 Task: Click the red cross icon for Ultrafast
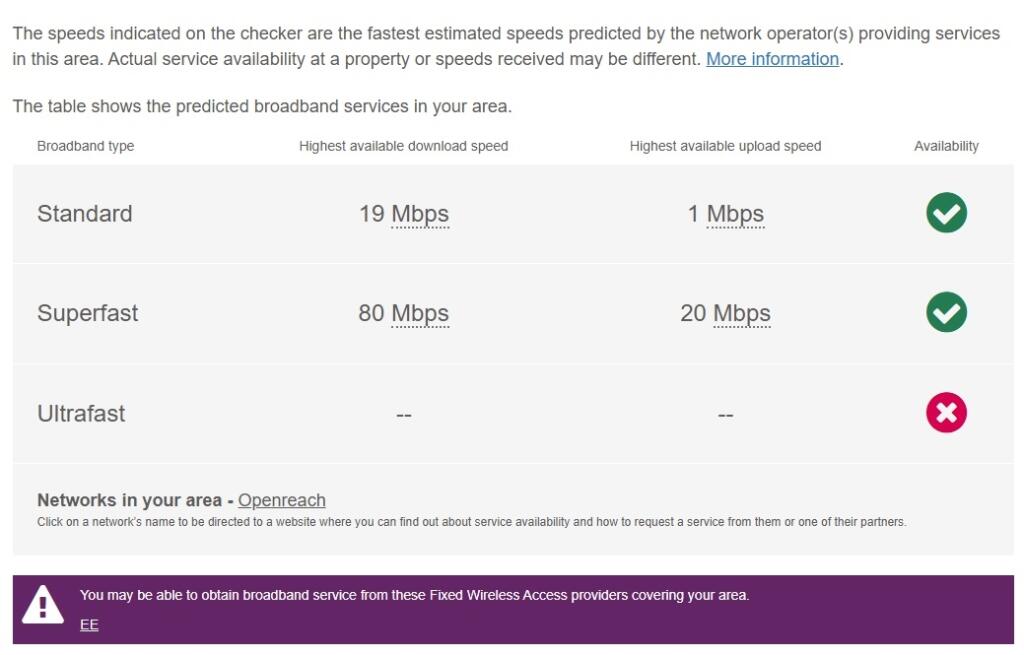pyautogui.click(x=946, y=413)
